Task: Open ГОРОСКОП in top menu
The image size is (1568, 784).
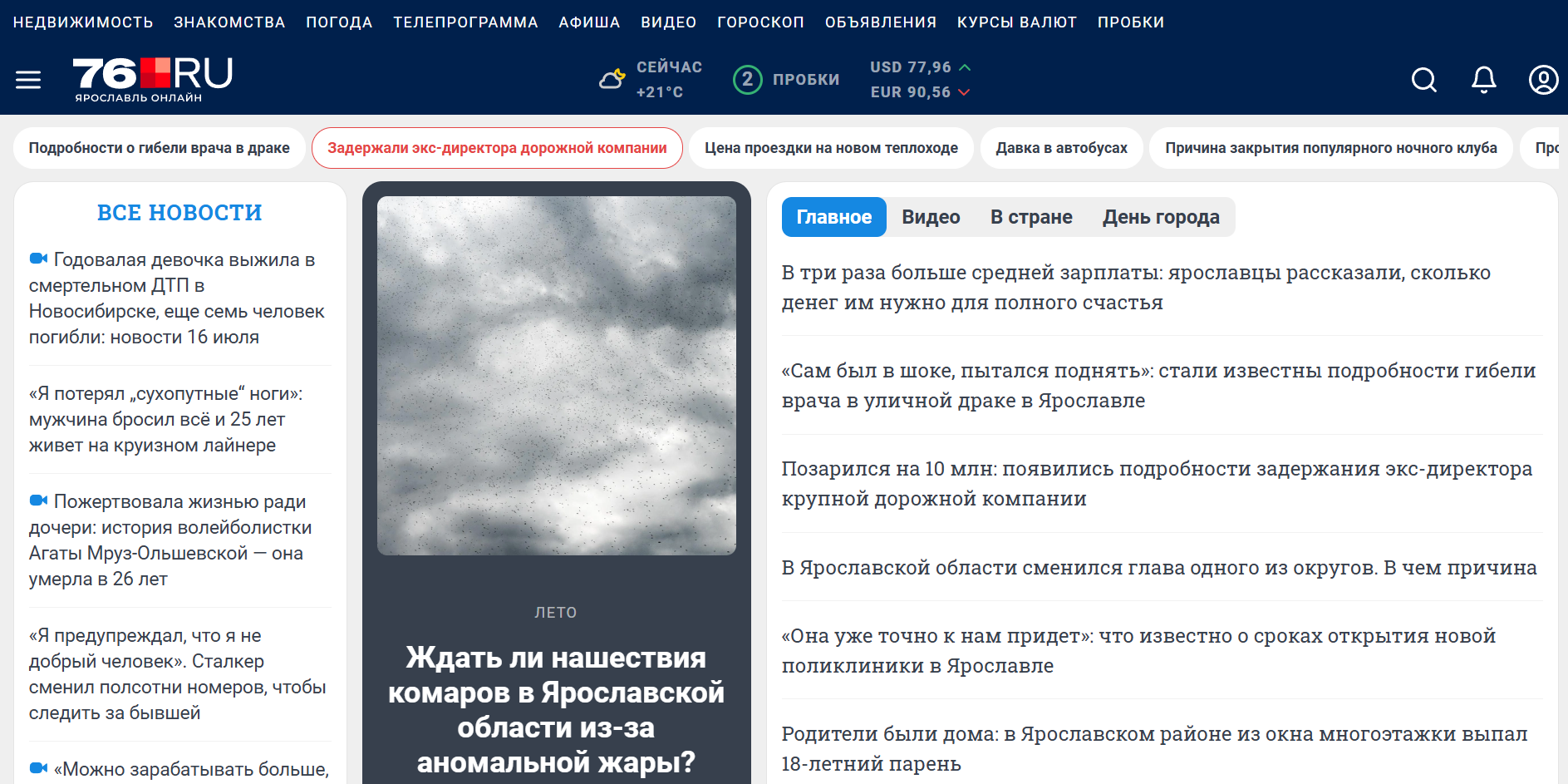Action: coord(760,22)
